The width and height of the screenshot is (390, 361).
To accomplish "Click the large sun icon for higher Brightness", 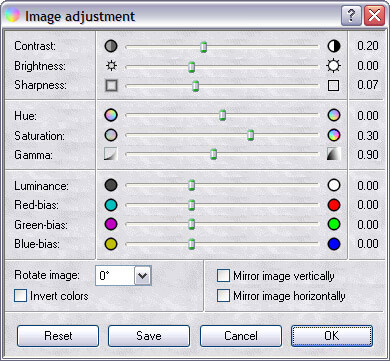I will pos(334,66).
